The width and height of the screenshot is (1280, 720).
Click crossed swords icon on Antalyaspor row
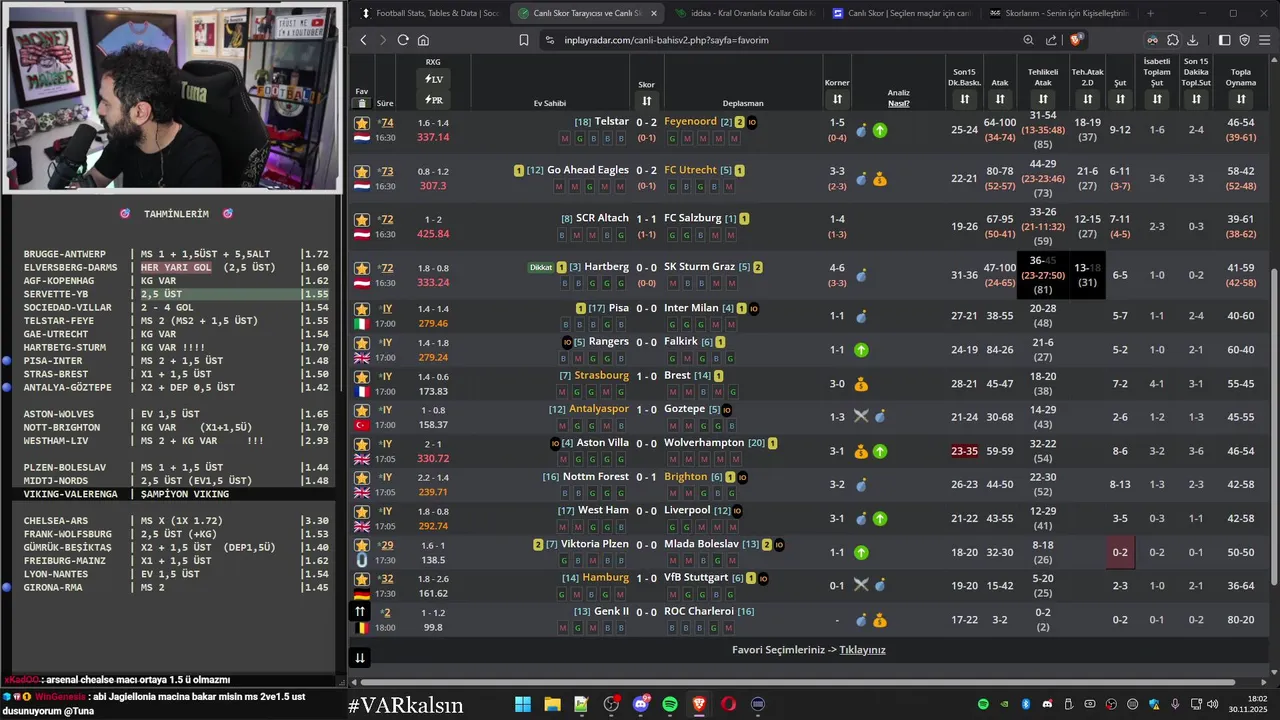pyautogui.click(x=861, y=417)
